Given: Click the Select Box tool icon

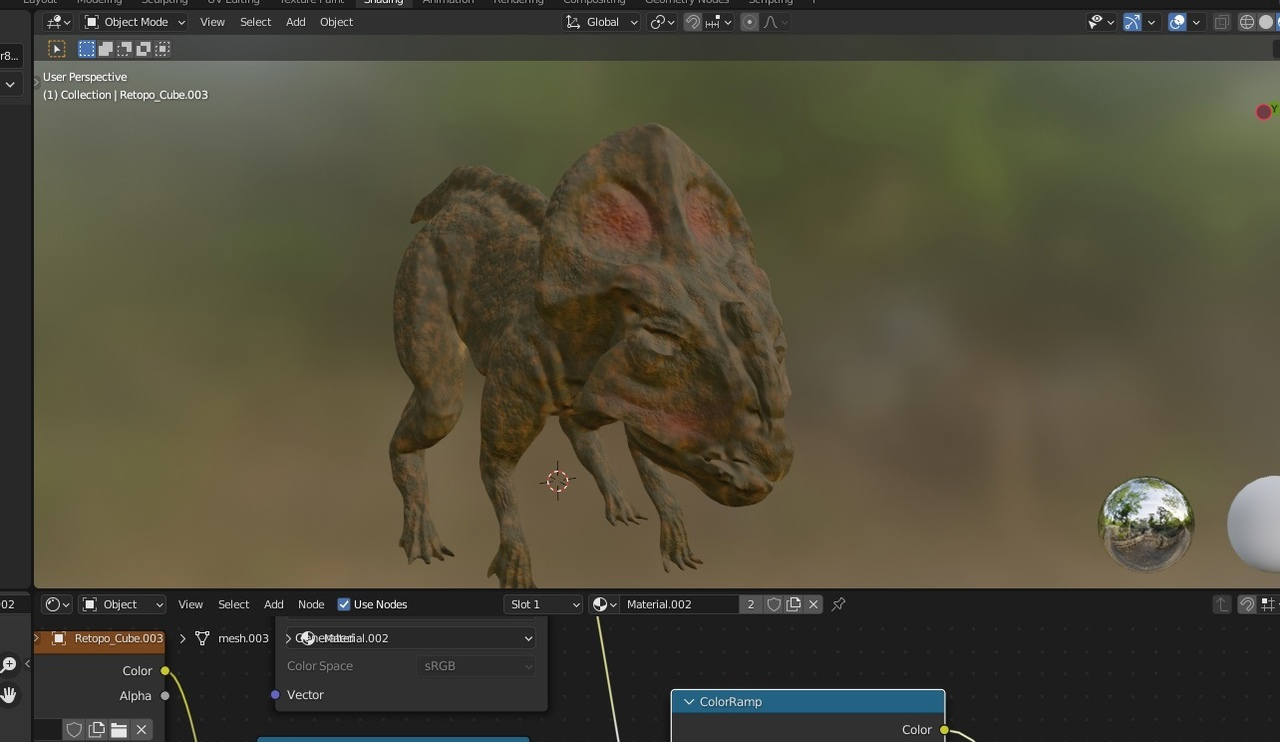Looking at the screenshot, I should pyautogui.click(x=56, y=48).
